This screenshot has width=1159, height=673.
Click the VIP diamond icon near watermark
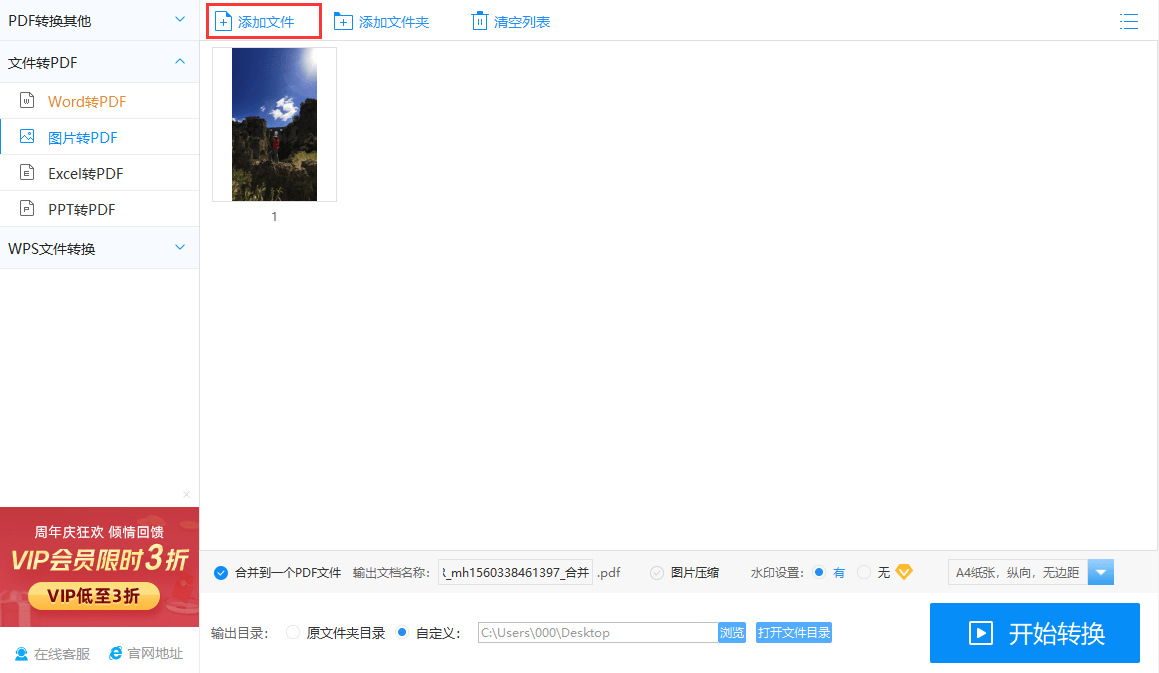904,572
